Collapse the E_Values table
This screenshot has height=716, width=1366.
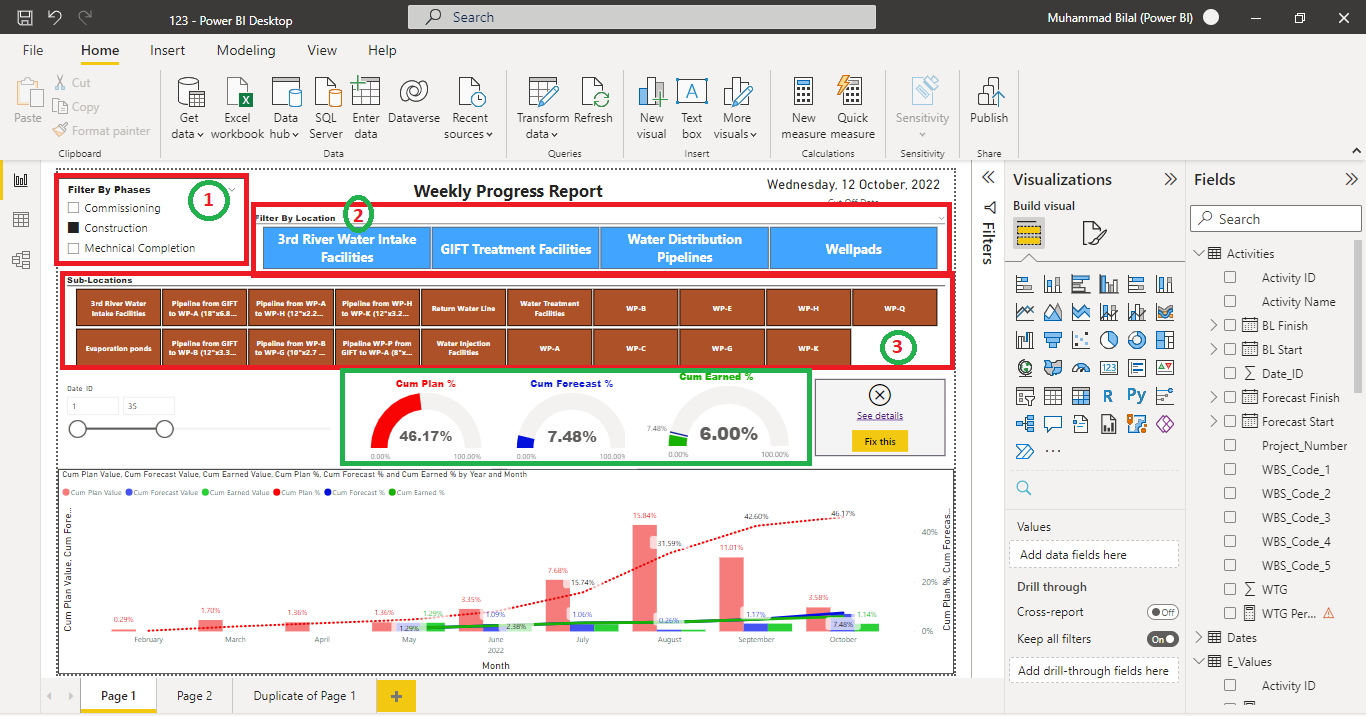click(1199, 661)
